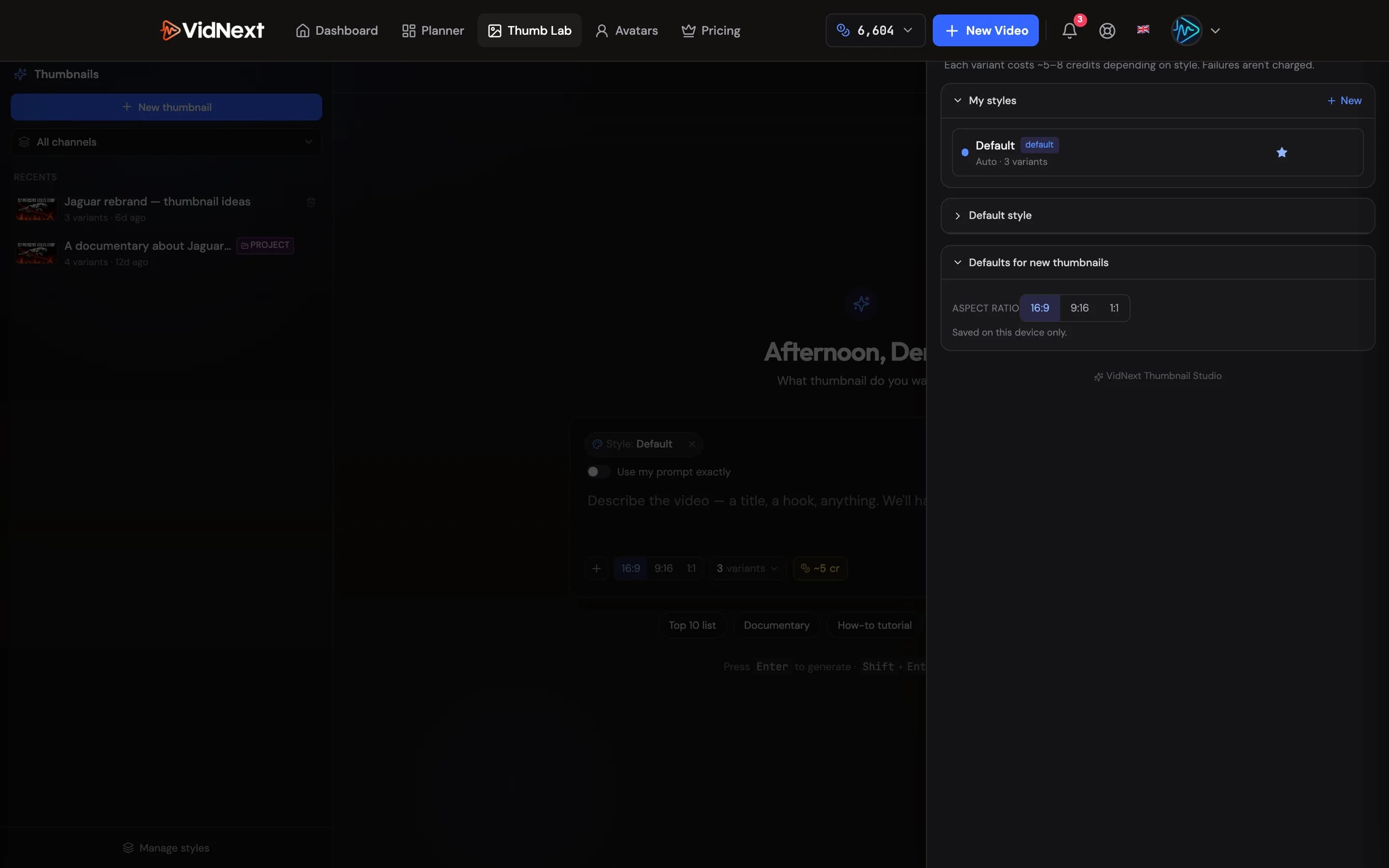Click the New Video button

click(x=985, y=30)
